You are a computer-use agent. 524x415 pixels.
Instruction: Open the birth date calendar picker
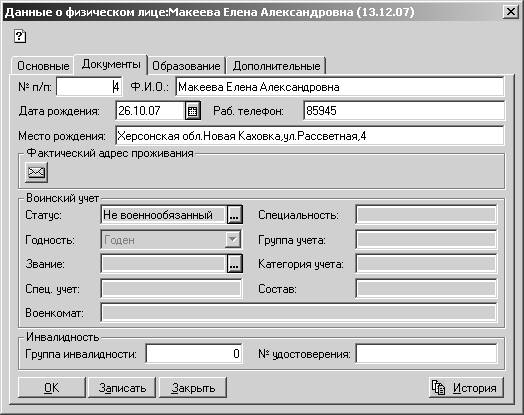point(193,111)
